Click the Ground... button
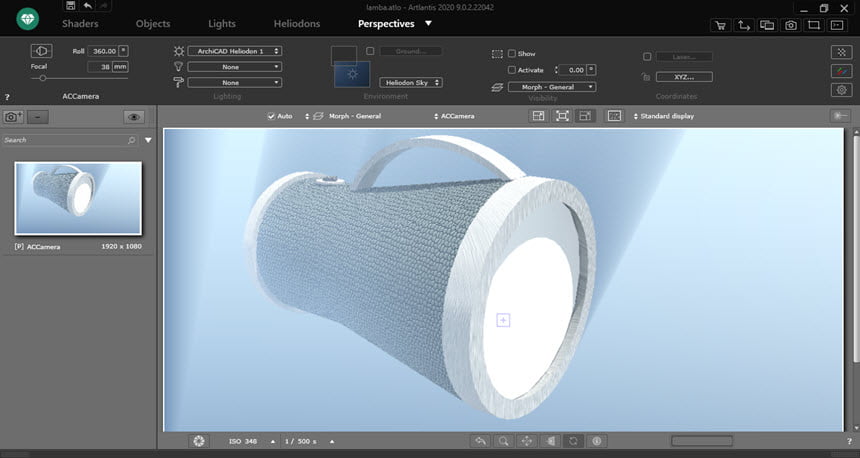Image resolution: width=860 pixels, height=458 pixels. point(411,51)
